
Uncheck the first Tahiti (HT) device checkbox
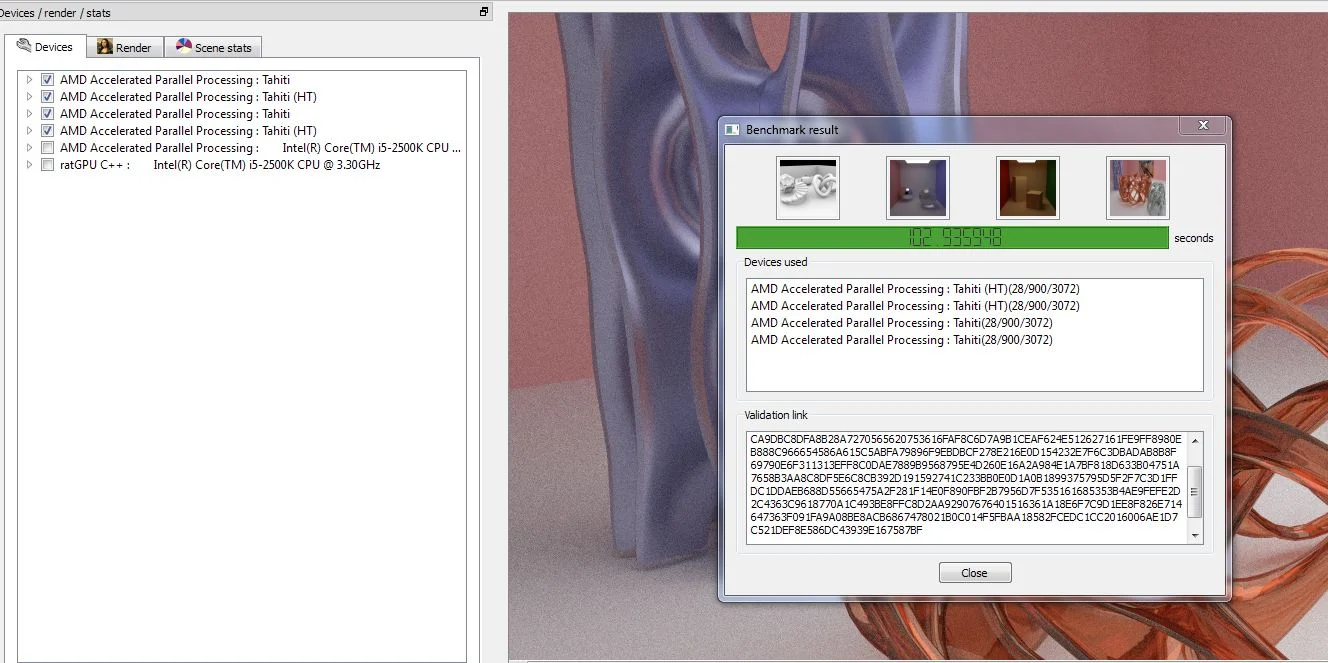47,97
